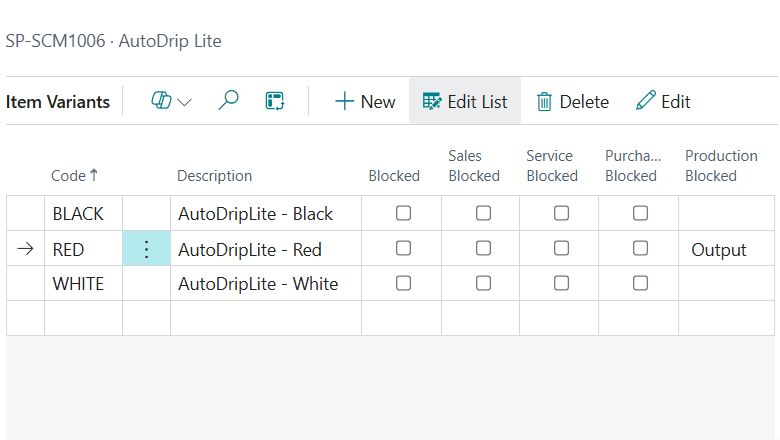
Task: Toggle Blocked checkbox for BLACK variant
Action: tap(404, 213)
